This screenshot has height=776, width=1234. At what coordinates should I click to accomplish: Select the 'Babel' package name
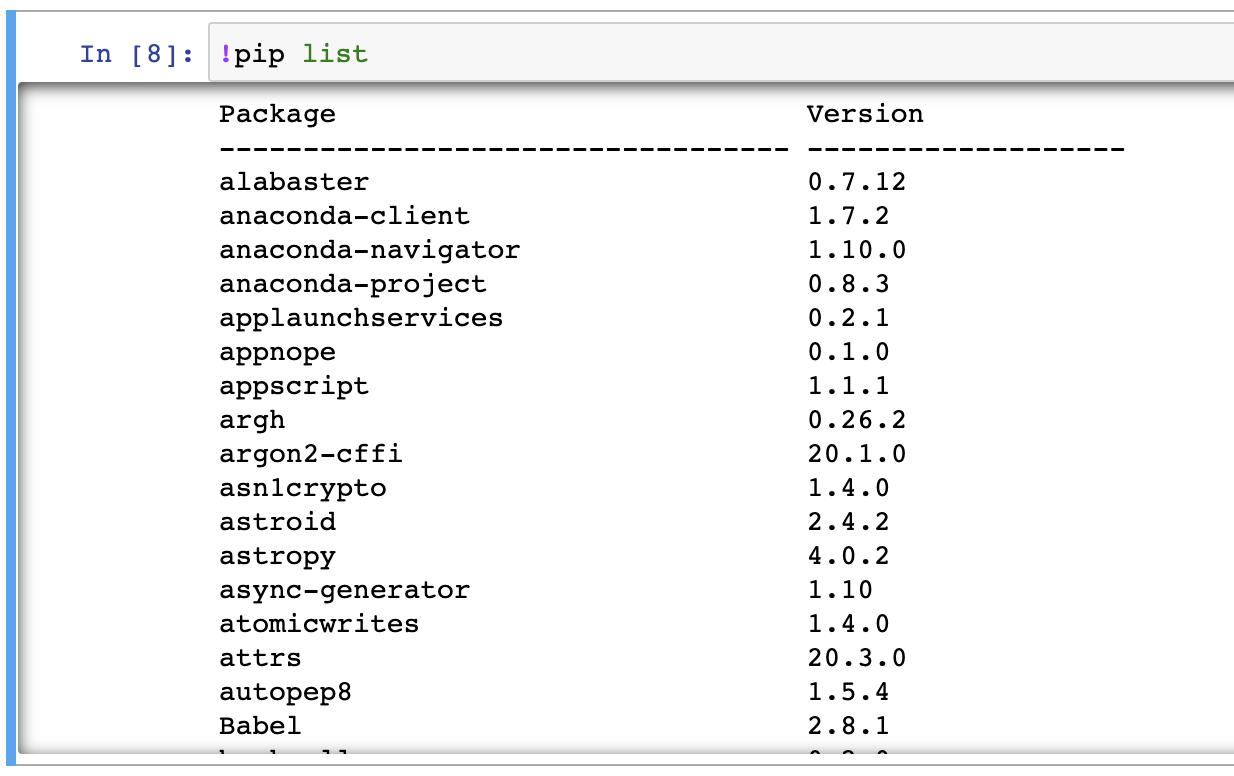pos(261,726)
